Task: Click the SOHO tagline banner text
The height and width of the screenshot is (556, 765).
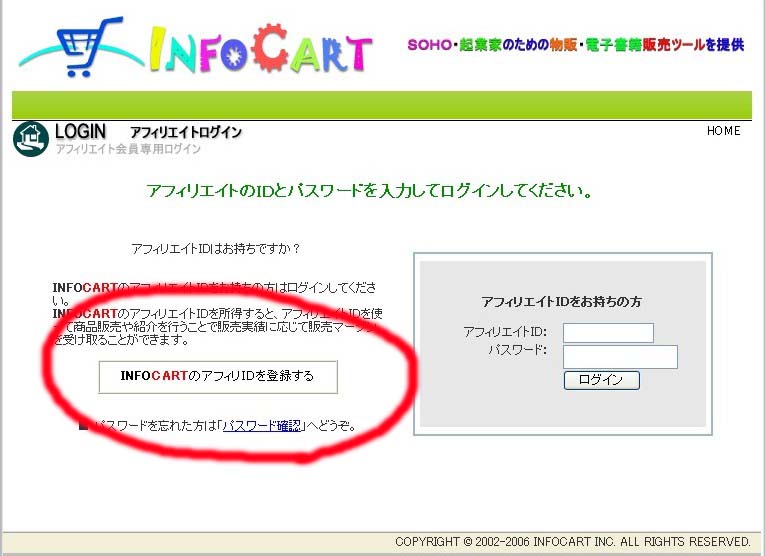Action: (x=576, y=45)
